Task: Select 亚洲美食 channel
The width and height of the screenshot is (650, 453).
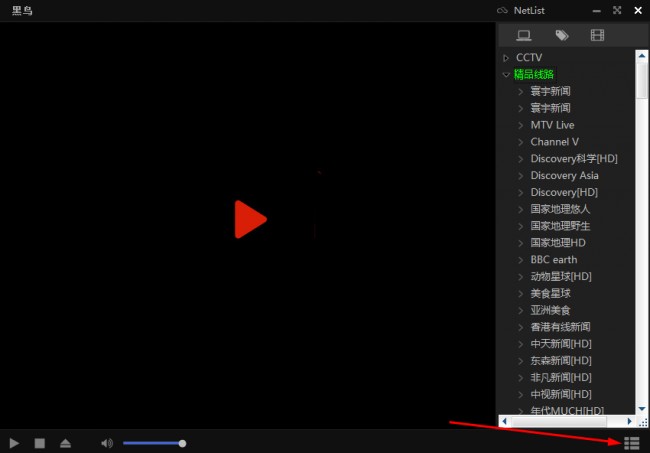Action: 551,310
